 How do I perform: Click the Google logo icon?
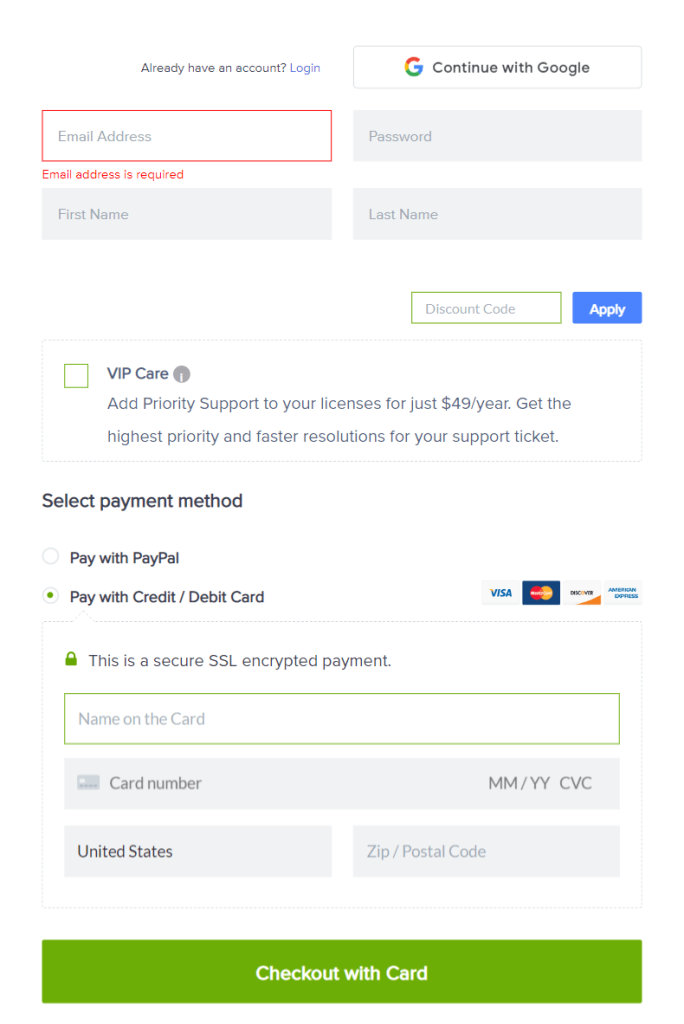414,67
